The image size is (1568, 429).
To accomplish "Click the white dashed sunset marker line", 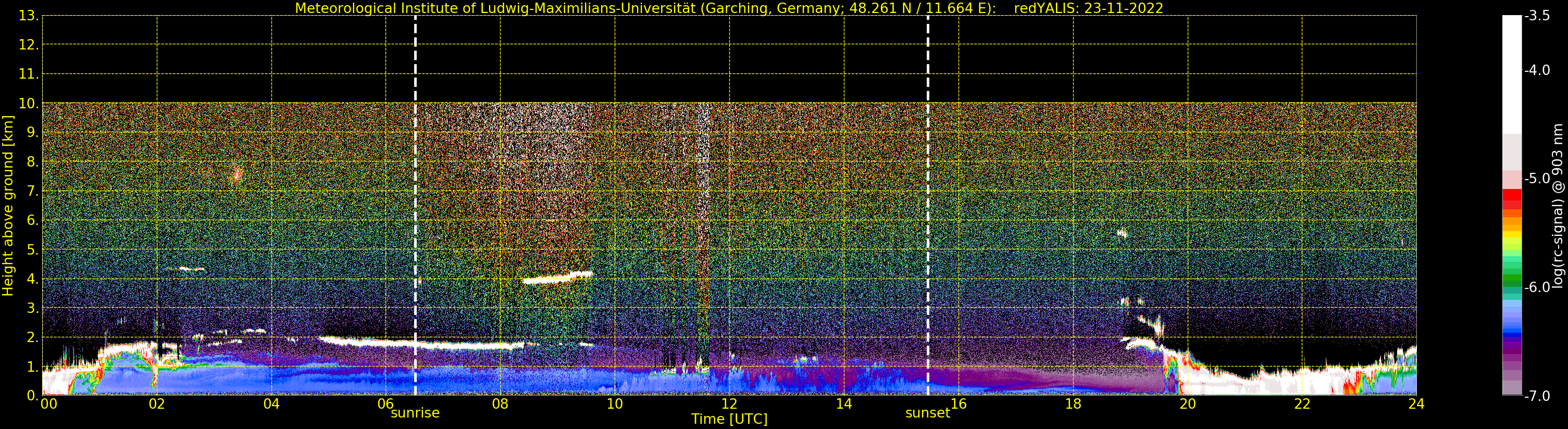I will point(928,206).
